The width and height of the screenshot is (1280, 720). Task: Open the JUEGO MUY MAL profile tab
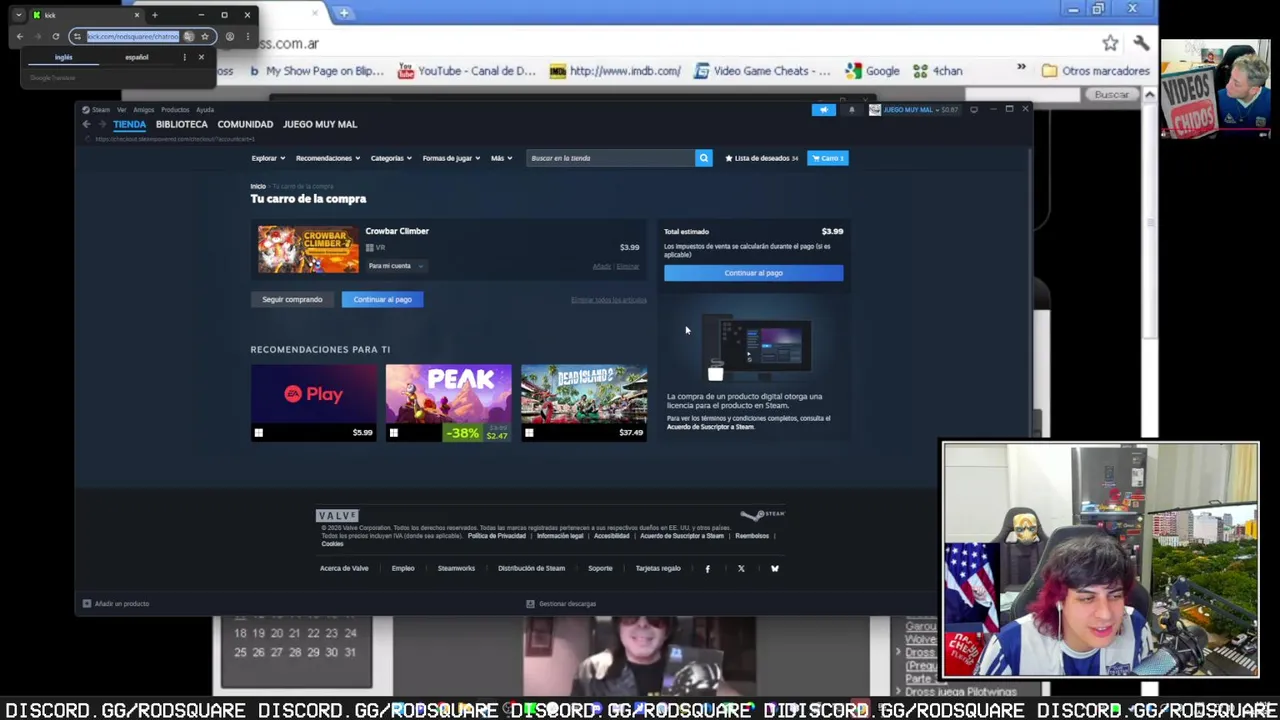click(x=320, y=124)
